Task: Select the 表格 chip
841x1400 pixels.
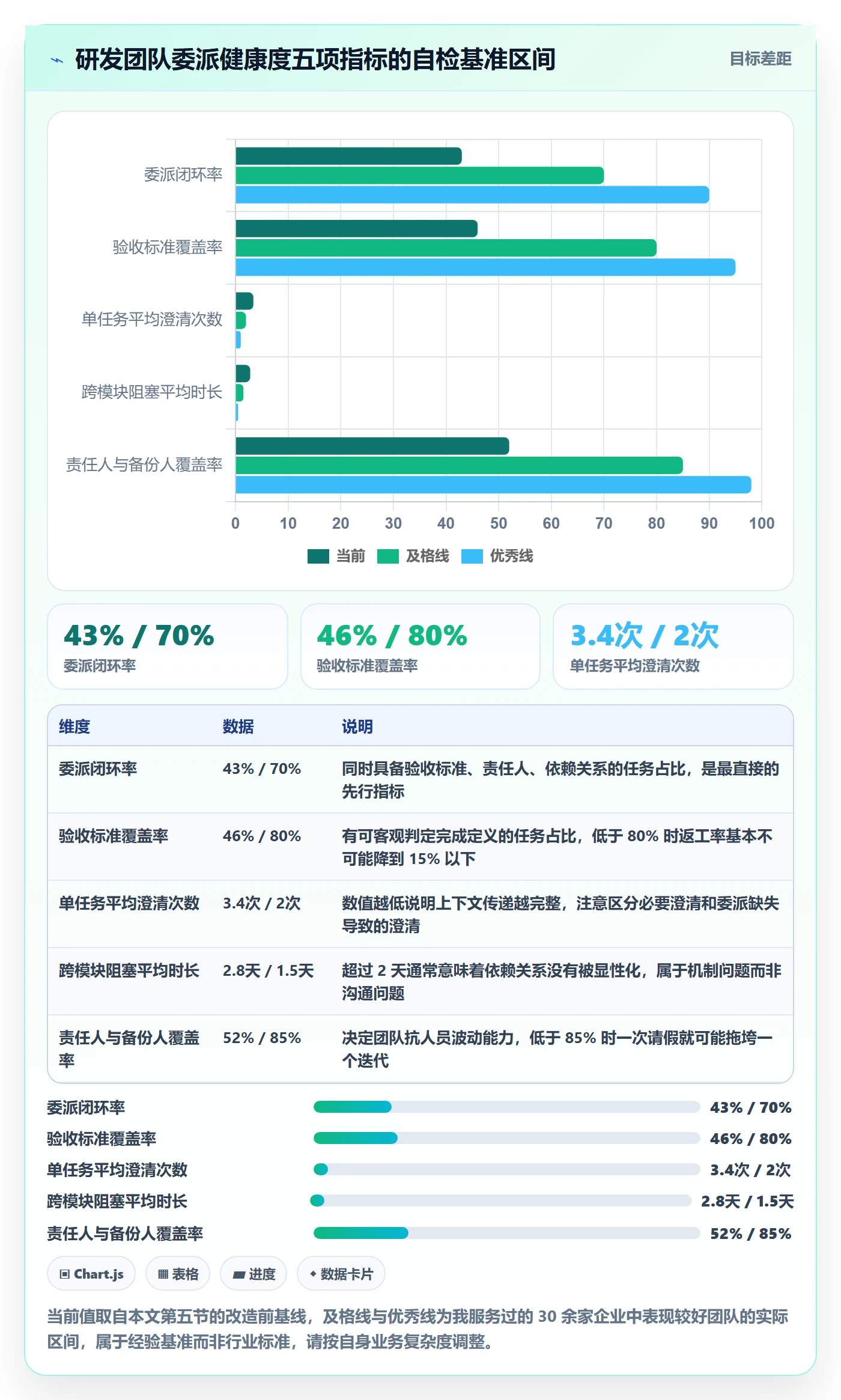Action: [x=178, y=1273]
